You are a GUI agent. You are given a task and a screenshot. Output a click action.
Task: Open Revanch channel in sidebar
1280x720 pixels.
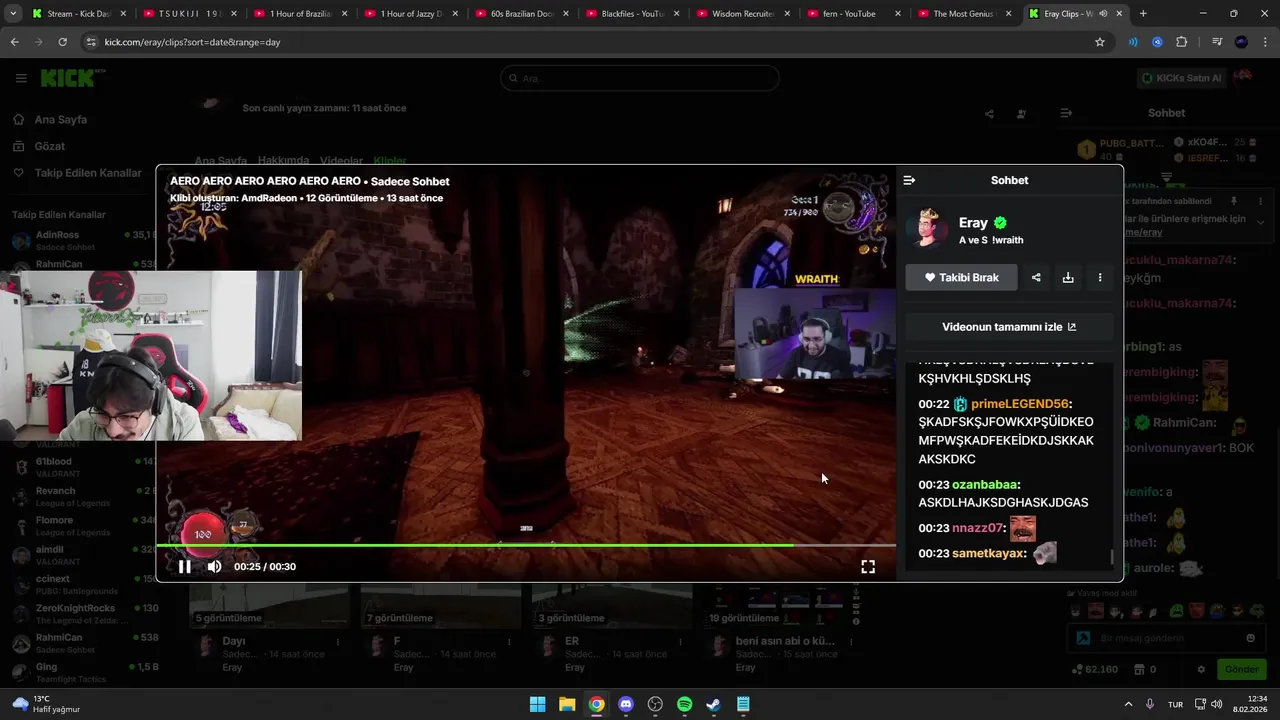point(85,496)
